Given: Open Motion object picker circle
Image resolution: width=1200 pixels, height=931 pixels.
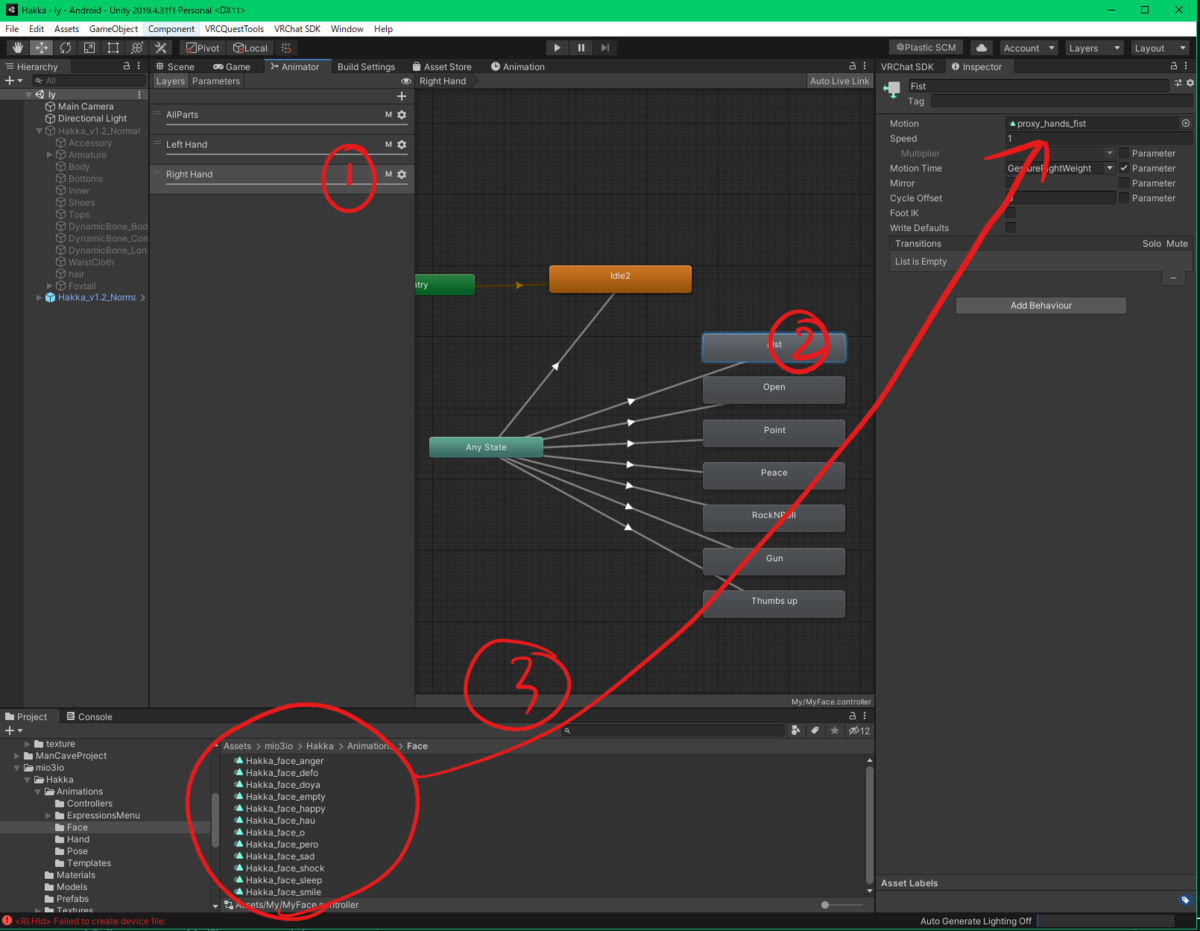Looking at the screenshot, I should point(1186,124).
